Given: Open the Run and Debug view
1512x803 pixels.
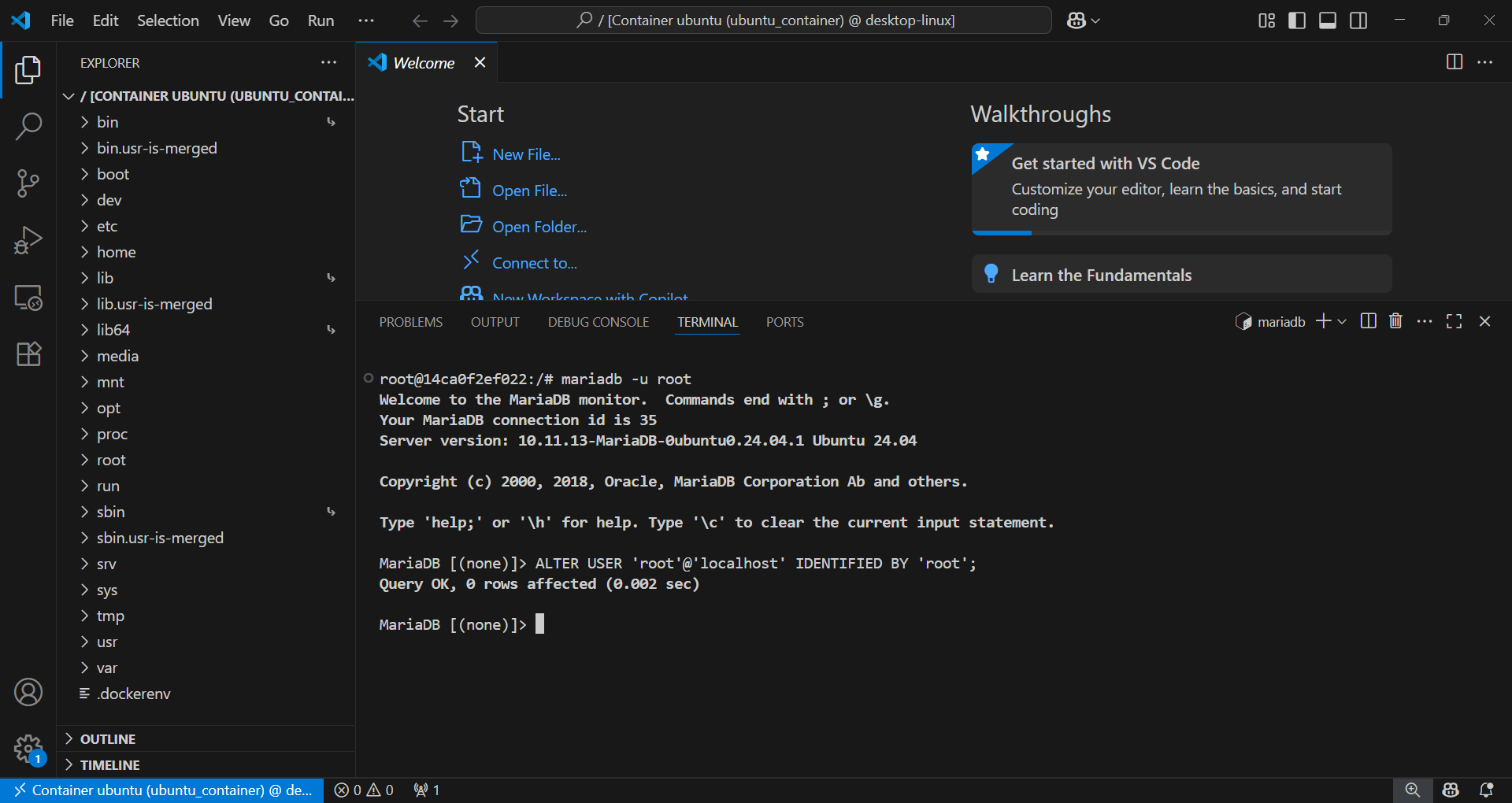Looking at the screenshot, I should click(28, 241).
